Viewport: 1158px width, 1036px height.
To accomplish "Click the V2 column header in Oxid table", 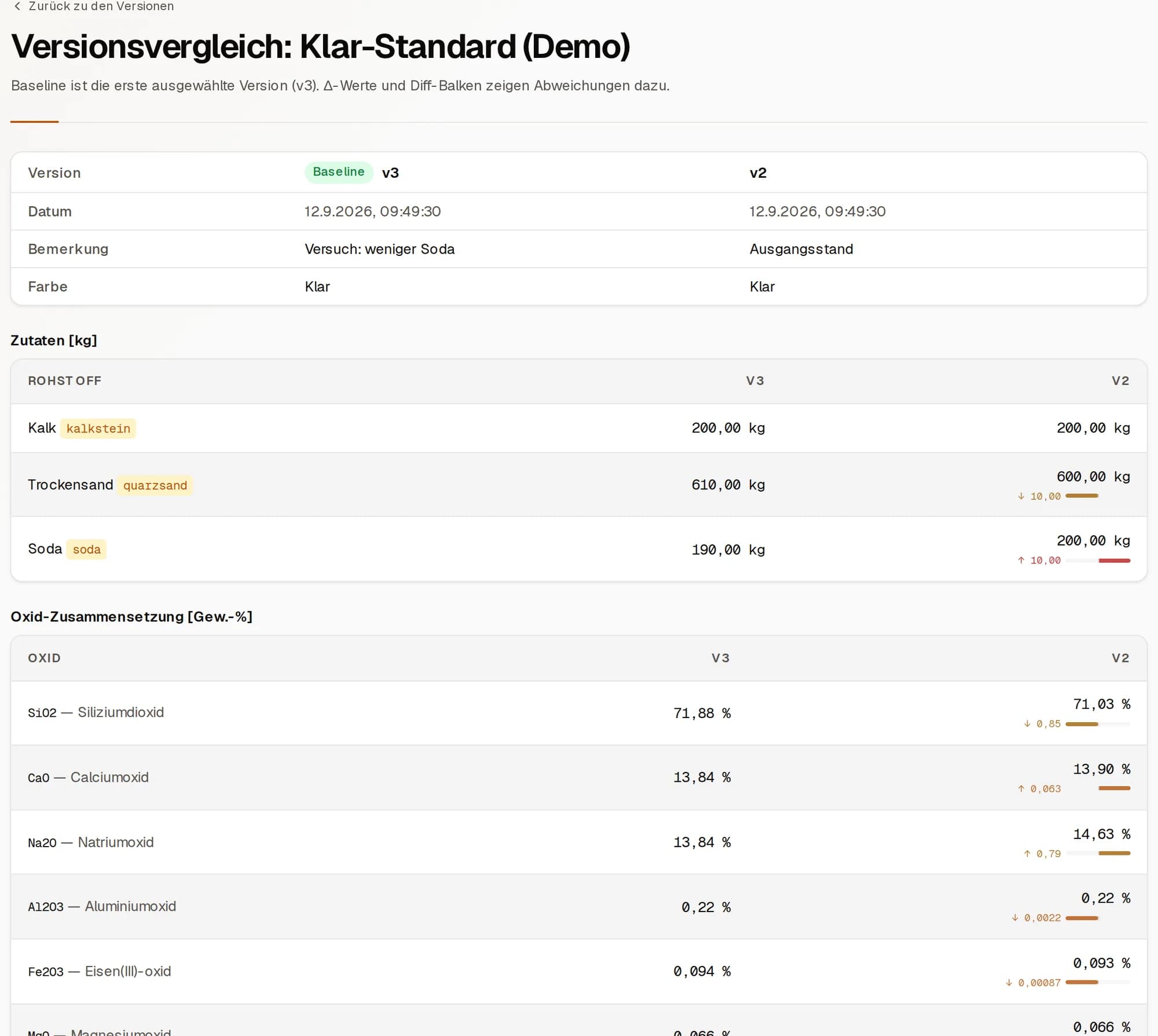I will pyautogui.click(x=1121, y=658).
